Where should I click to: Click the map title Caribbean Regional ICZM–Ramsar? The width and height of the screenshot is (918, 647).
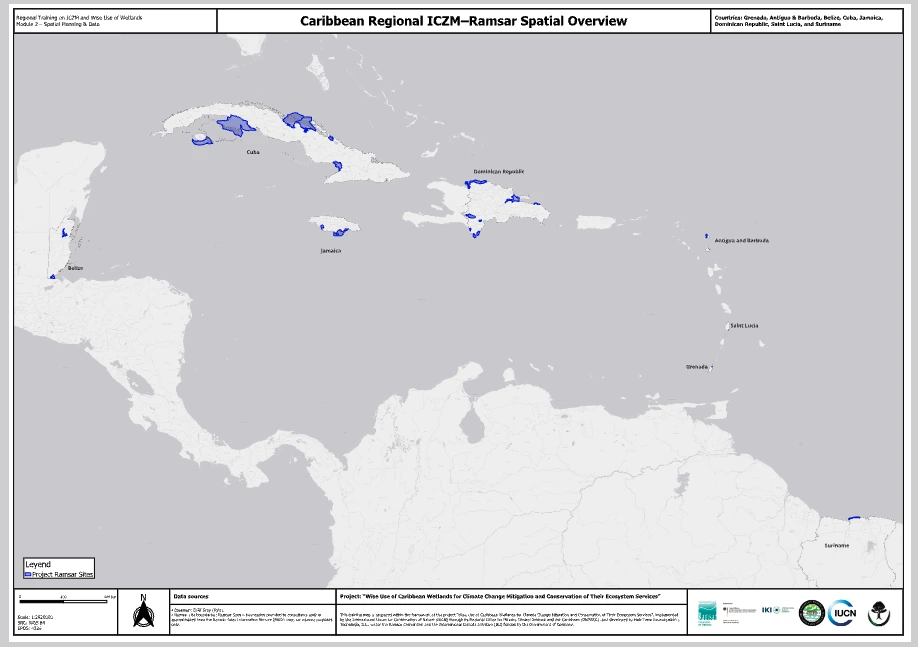[464, 21]
